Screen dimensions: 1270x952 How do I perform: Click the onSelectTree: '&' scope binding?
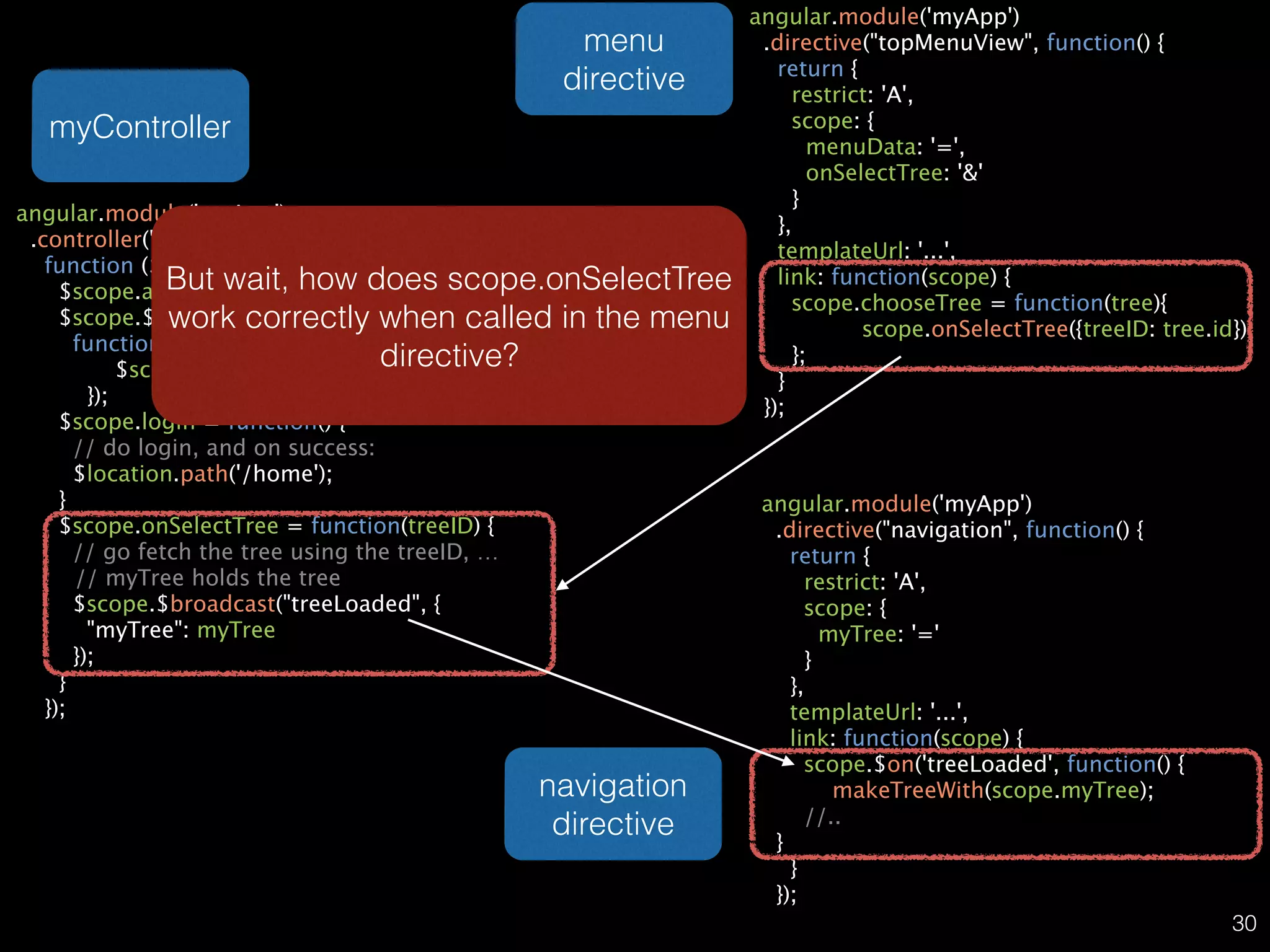(x=894, y=173)
